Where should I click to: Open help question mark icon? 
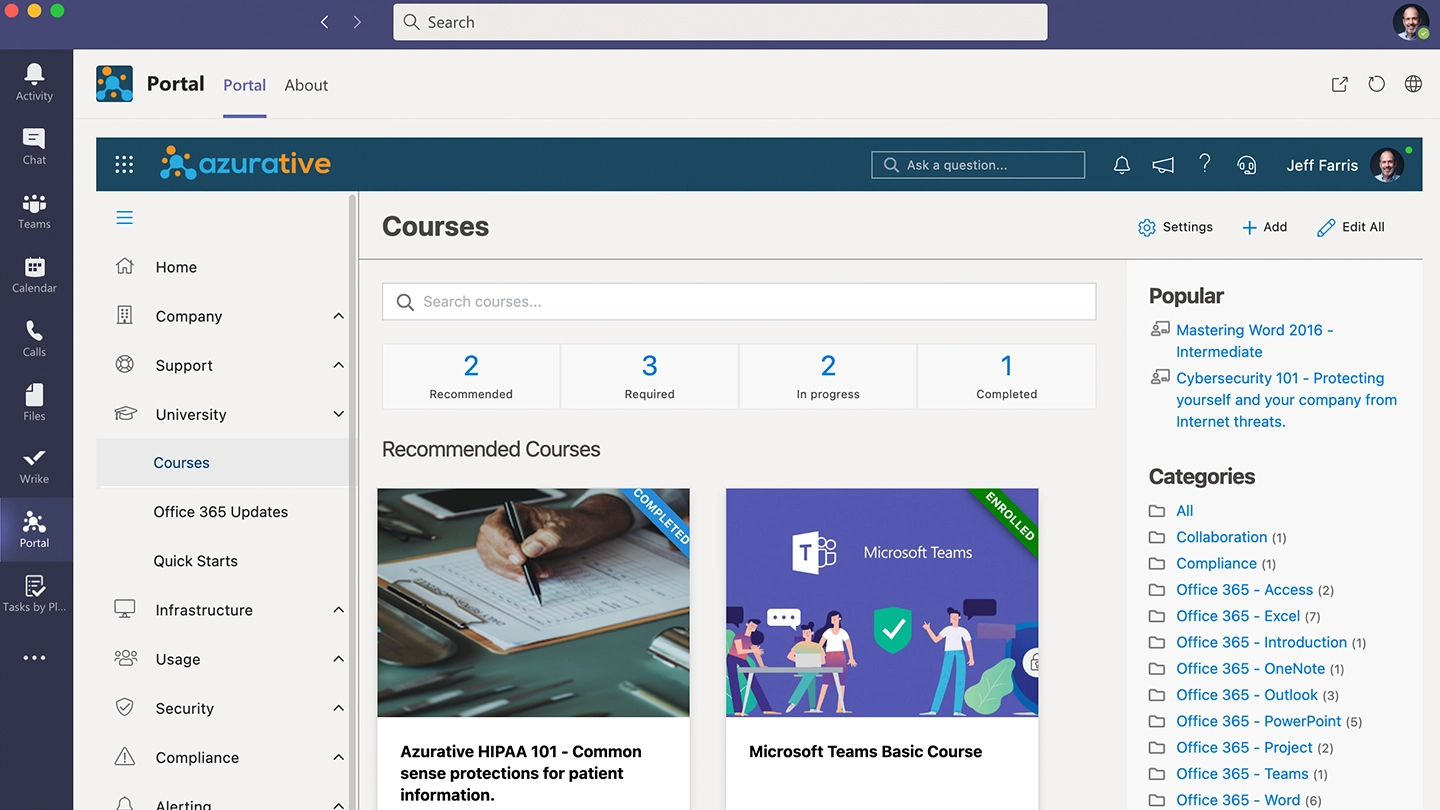click(1205, 164)
